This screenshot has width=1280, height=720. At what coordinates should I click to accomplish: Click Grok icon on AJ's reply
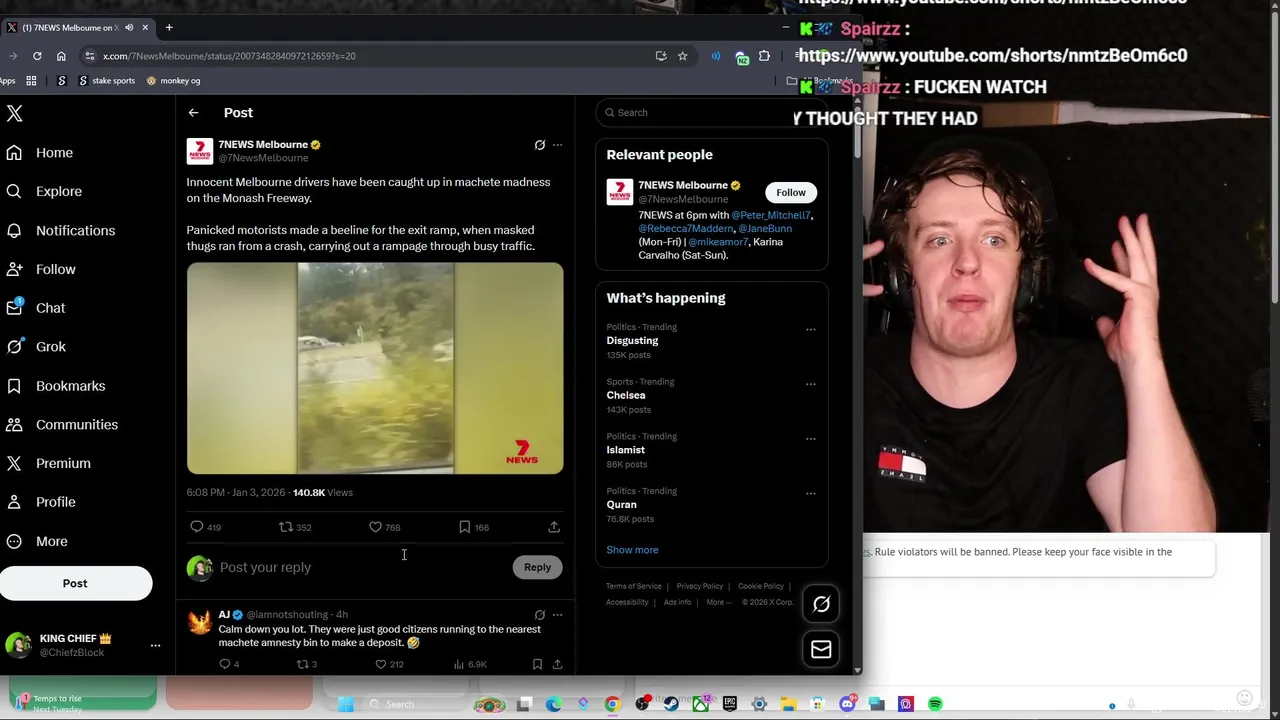click(540, 615)
